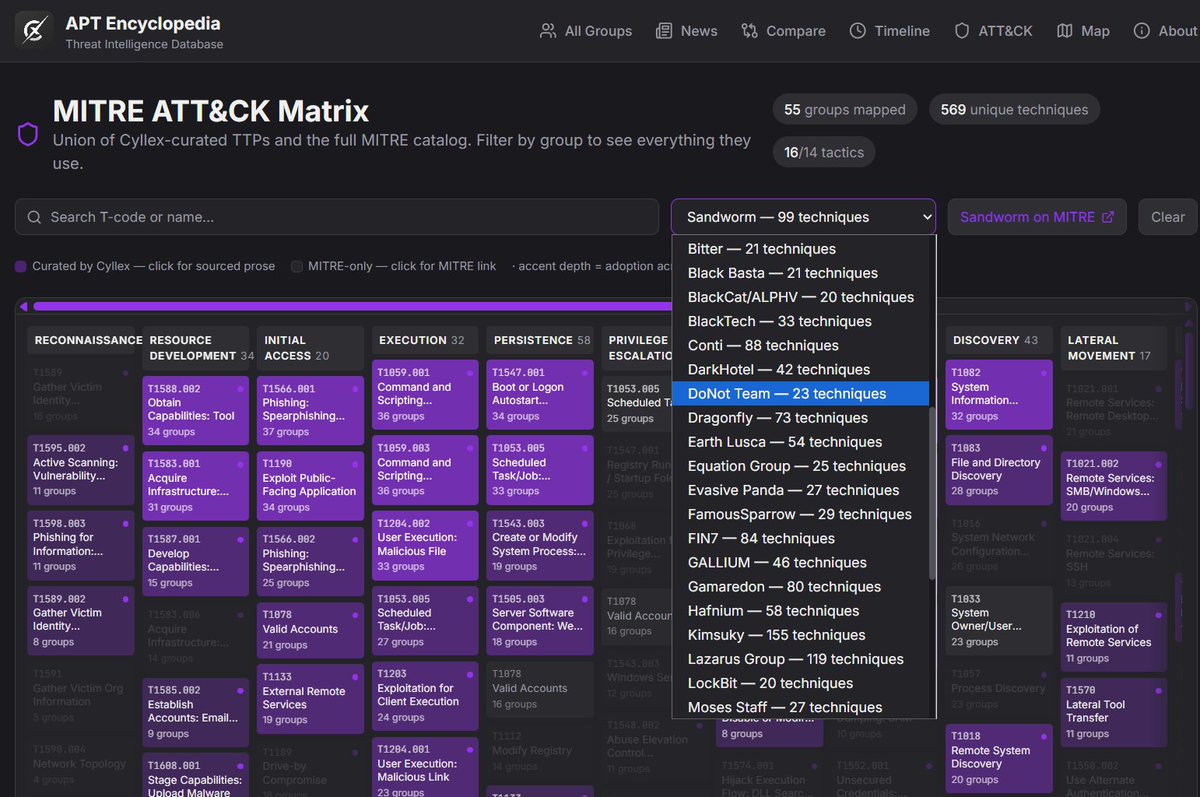Click the Timeline clock icon
Screen dimensions: 1200x797
coord(858,31)
